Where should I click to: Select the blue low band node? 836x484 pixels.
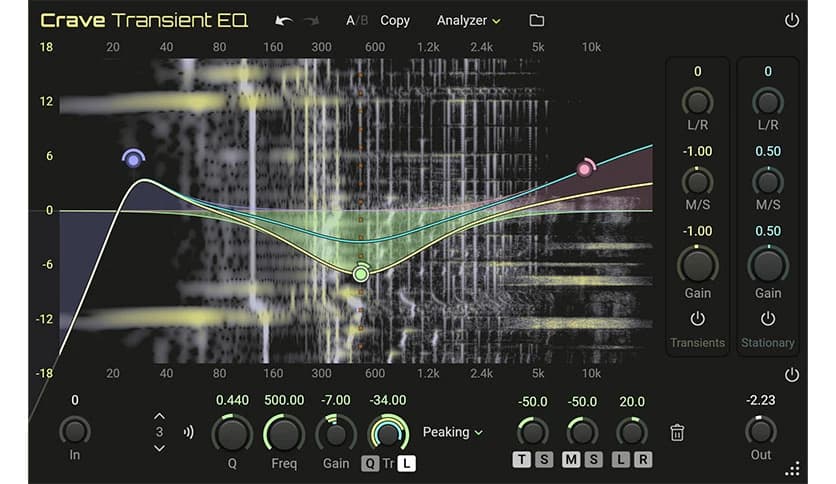pos(133,159)
